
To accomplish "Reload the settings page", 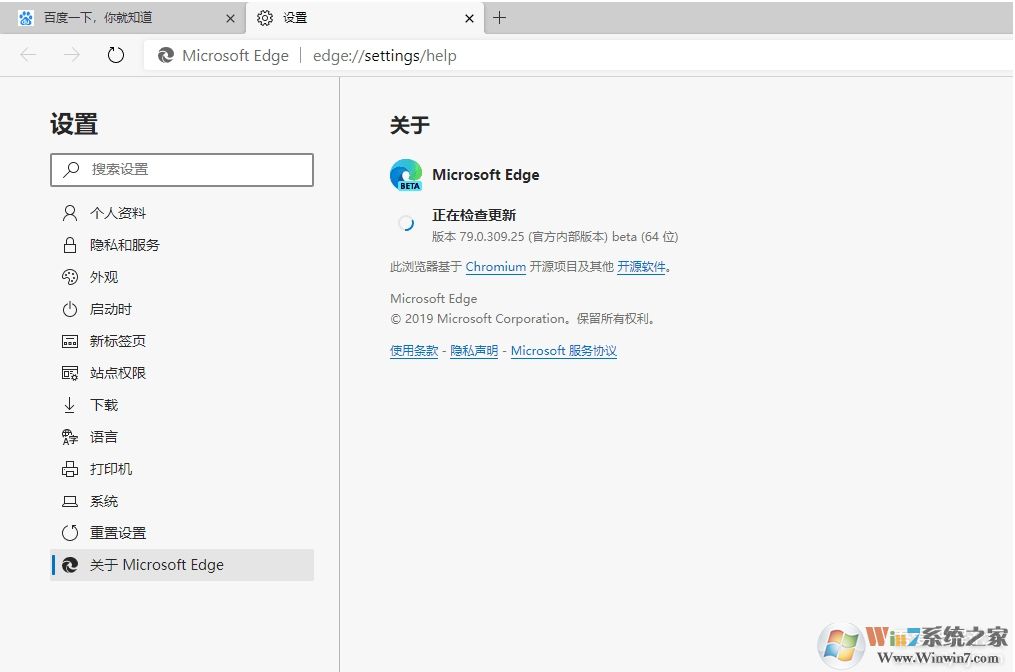I will [115, 55].
